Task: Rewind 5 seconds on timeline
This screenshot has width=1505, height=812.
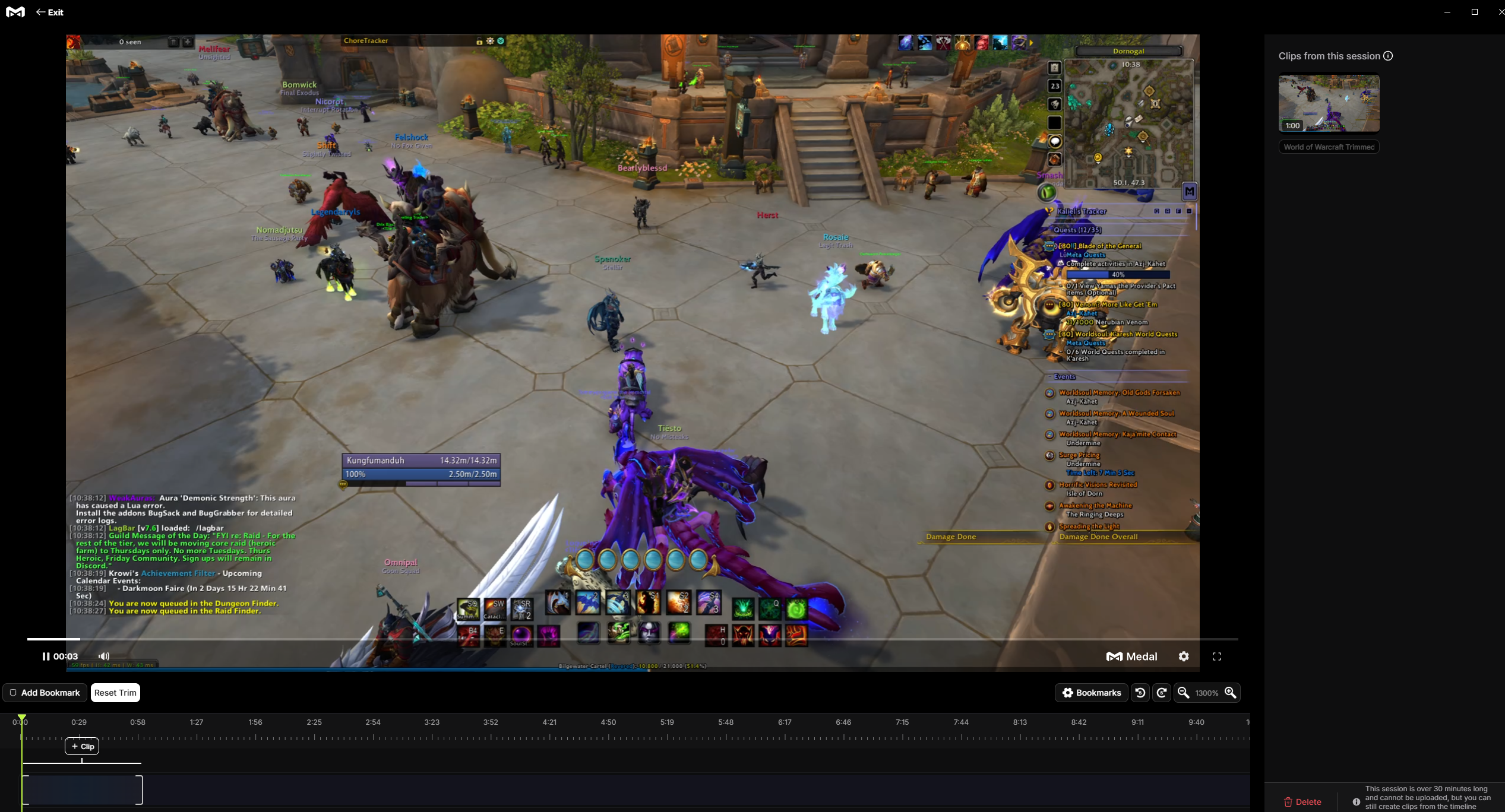Action: (1140, 693)
